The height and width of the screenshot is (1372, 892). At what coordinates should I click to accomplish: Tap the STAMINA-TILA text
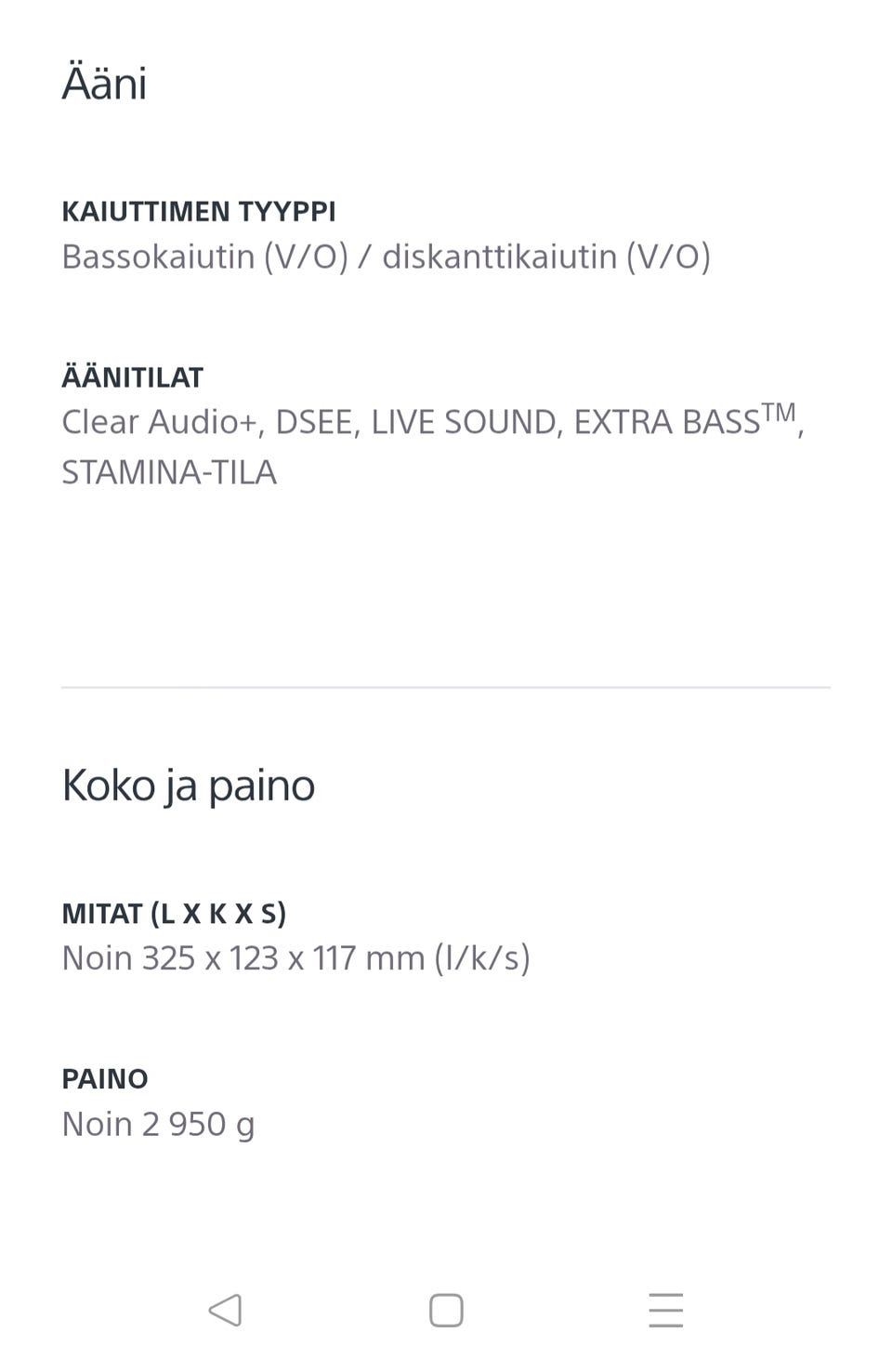169,472
